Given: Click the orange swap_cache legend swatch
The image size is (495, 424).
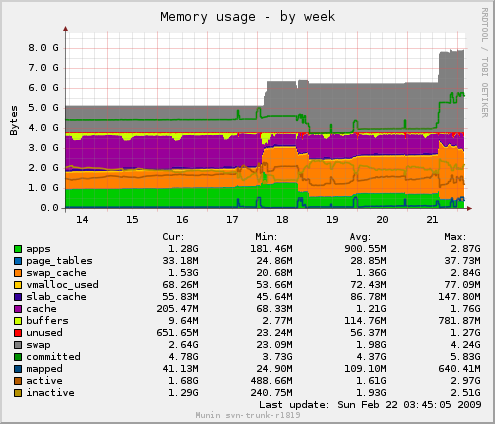Looking at the screenshot, I should [x=18, y=273].
